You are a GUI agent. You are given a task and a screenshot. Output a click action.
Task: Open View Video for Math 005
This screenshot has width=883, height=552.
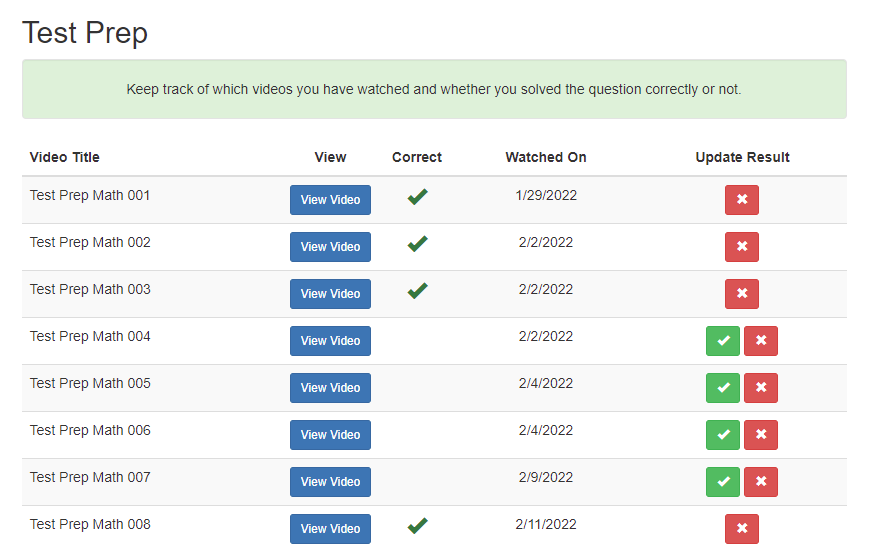(331, 388)
